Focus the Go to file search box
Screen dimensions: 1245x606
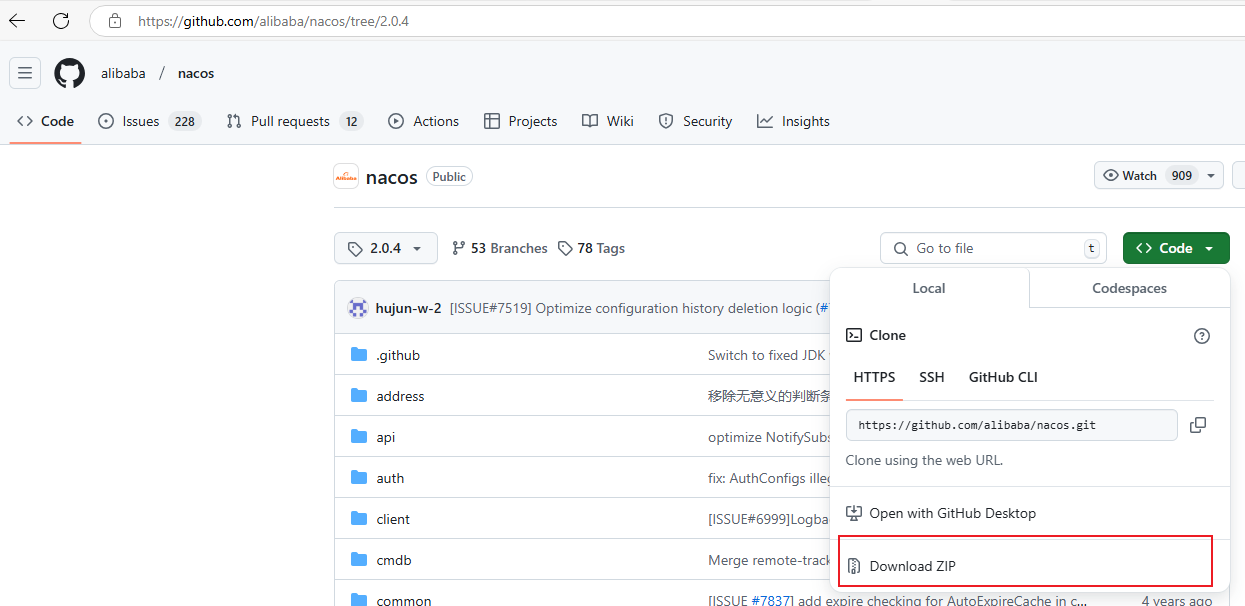click(993, 248)
